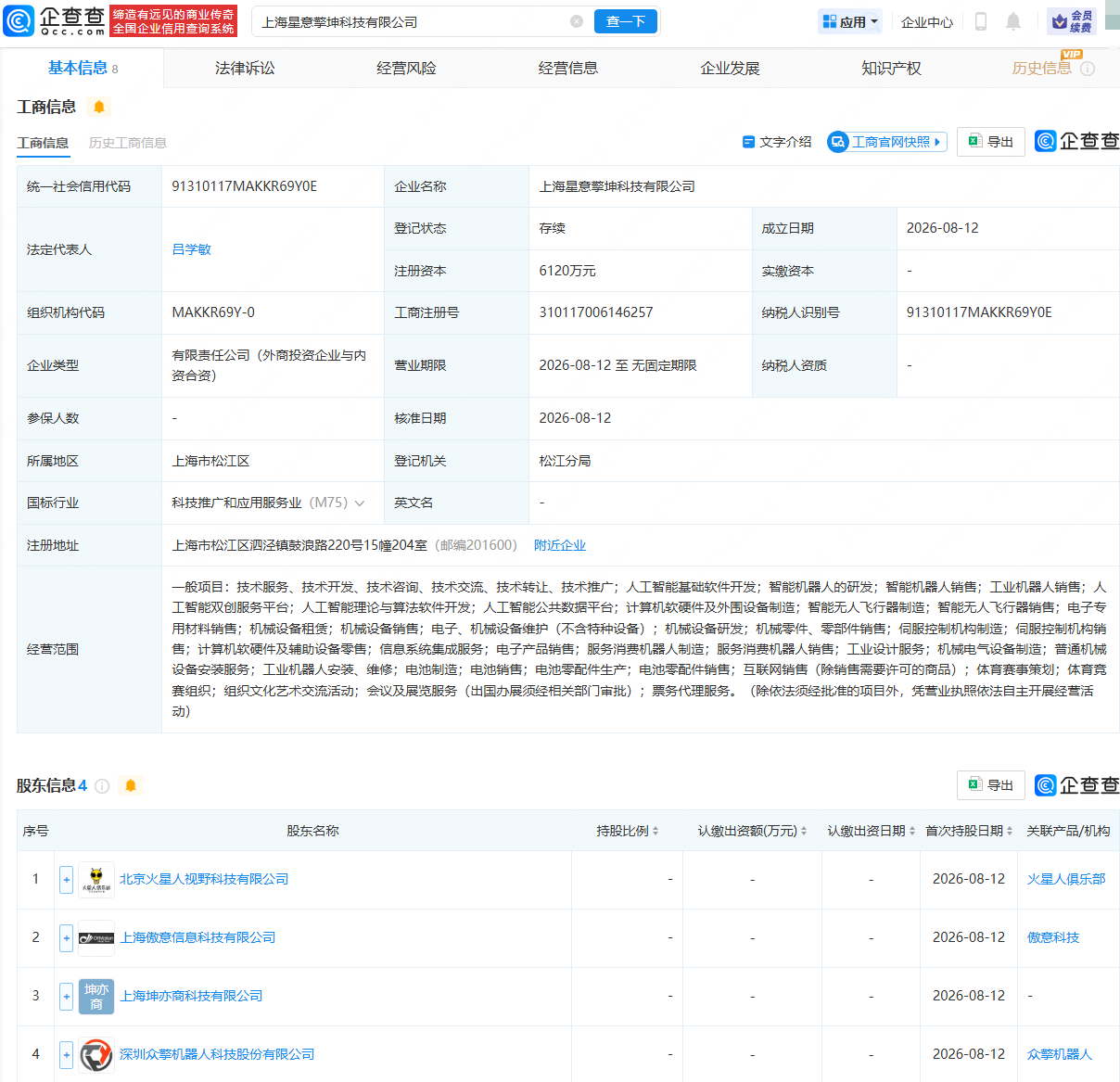Viewport: 1120px width, 1082px height.
Task: Click the 坤亦商 avatar icon
Action: tap(96, 996)
